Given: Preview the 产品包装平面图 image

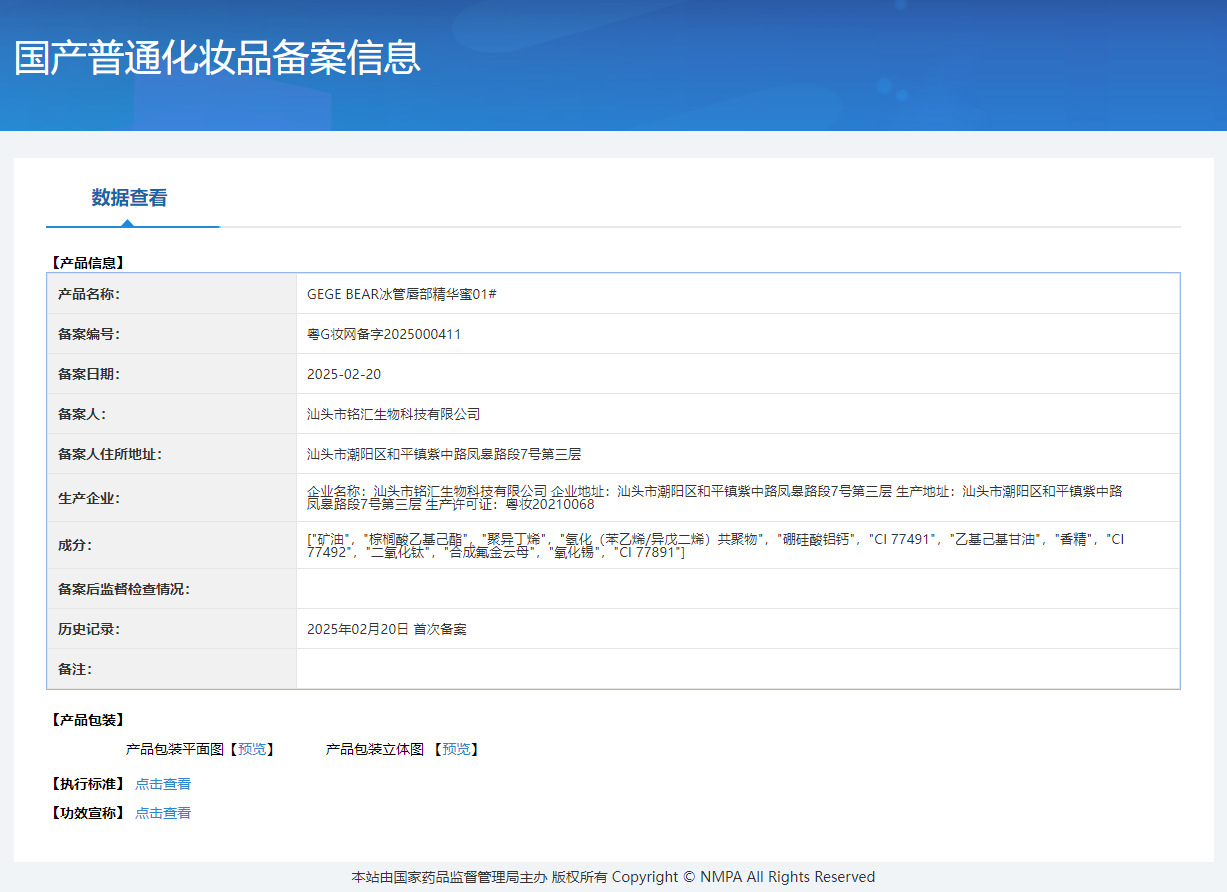Looking at the screenshot, I should (252, 749).
